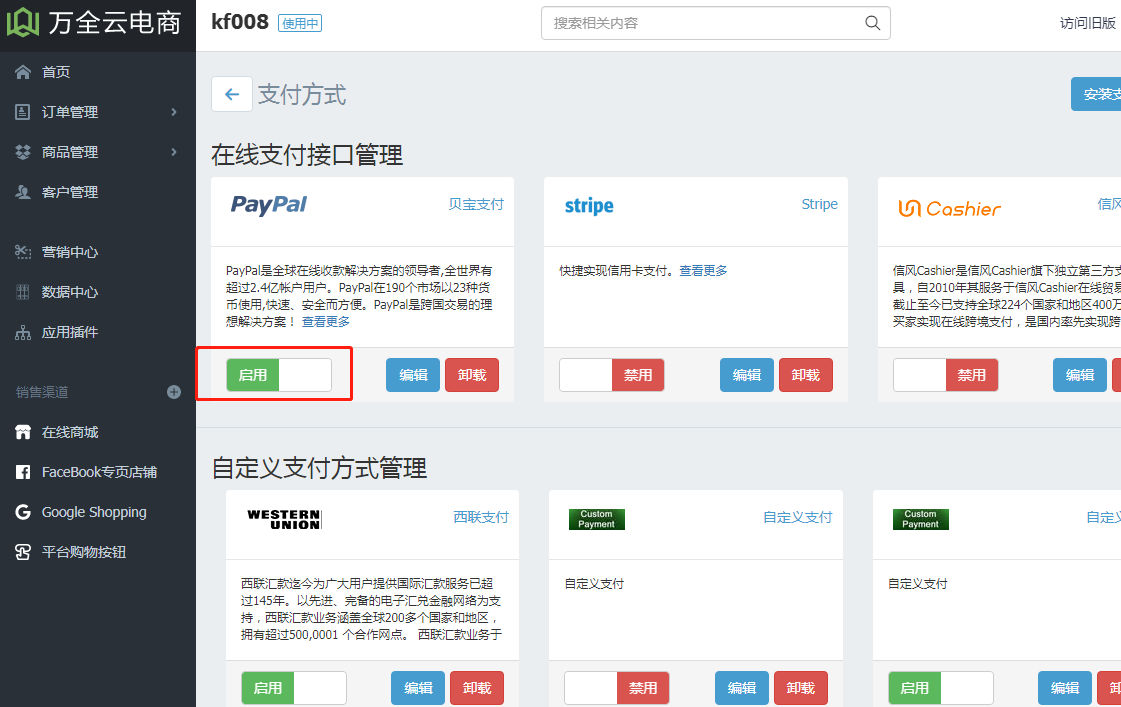This screenshot has height=707, width=1121.
Task: Click inside the 搜索相关内容 search field
Action: (700, 23)
